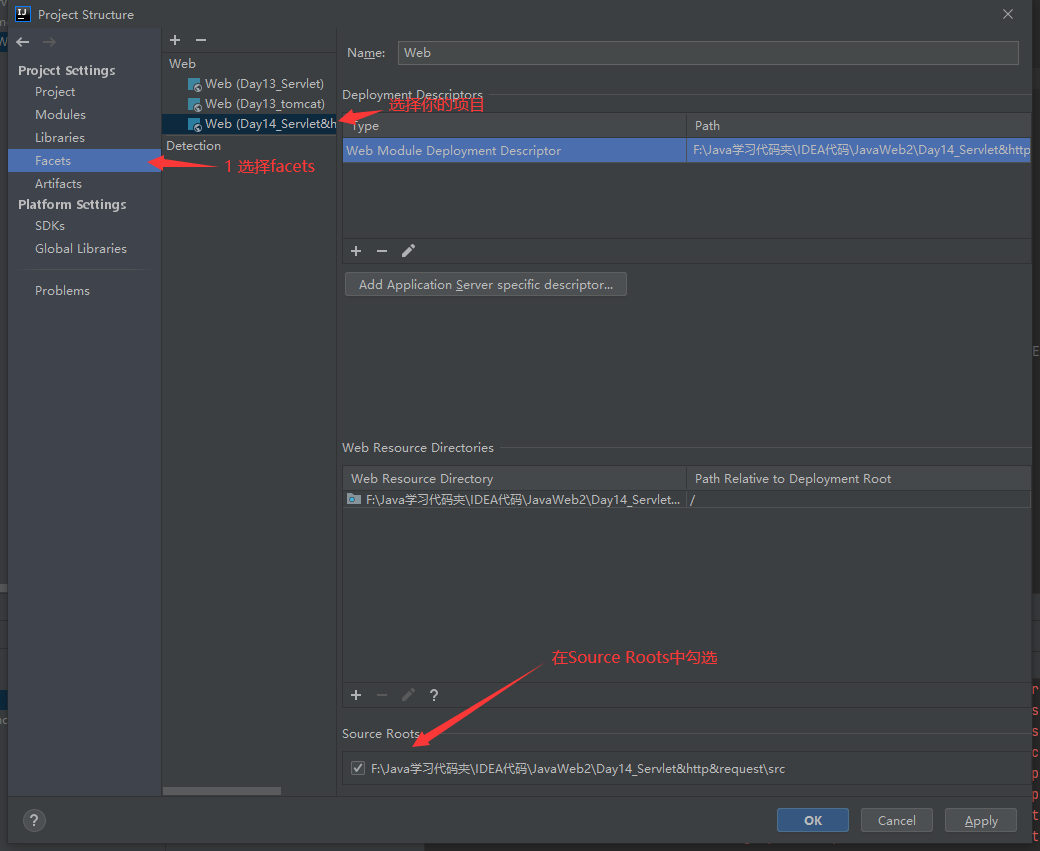Click the '/' deployment root path cell
This screenshot has height=851, width=1040.
[x=859, y=499]
